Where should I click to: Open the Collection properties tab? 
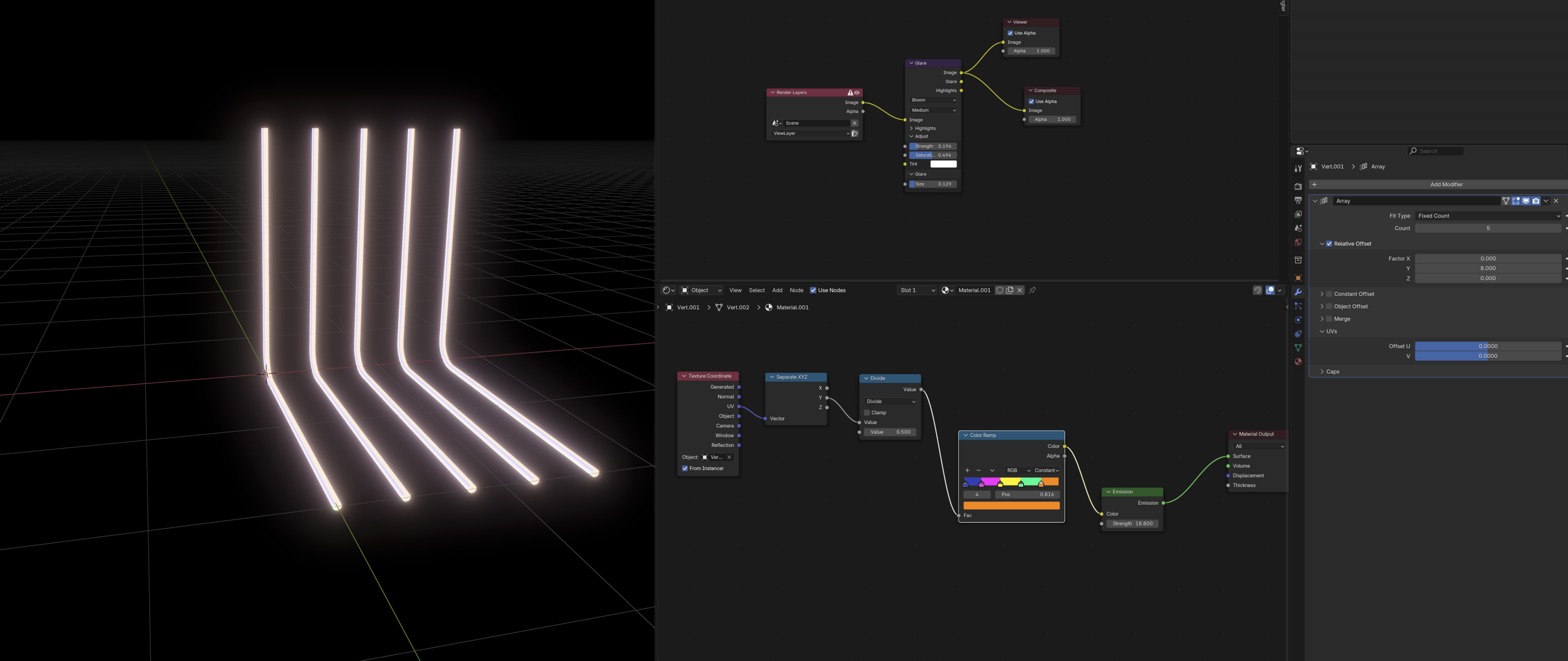1298,260
